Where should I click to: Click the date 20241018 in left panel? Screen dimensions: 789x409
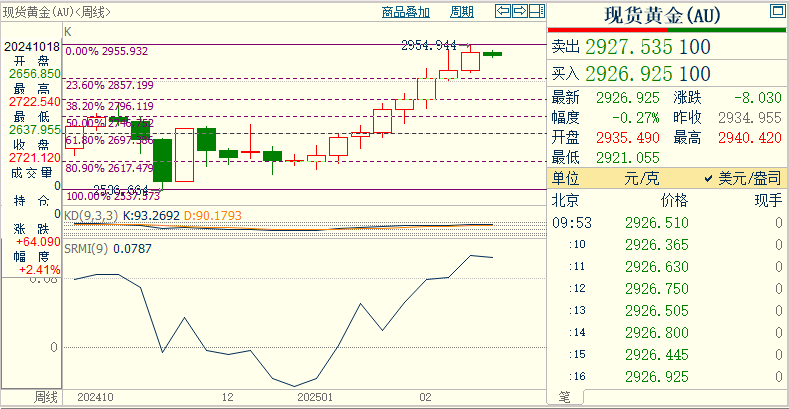click(x=32, y=47)
